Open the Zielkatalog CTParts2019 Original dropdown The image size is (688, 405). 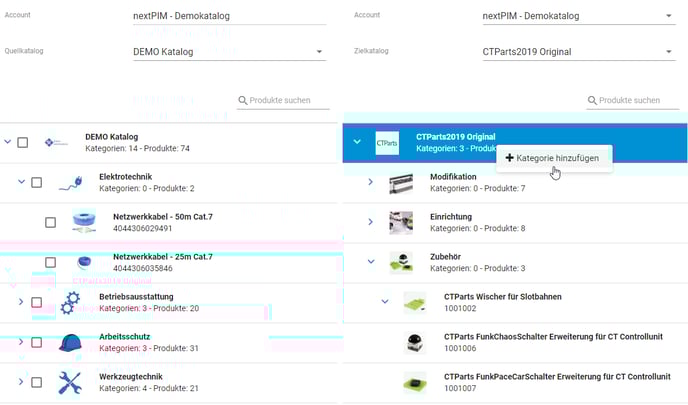[x=579, y=52]
